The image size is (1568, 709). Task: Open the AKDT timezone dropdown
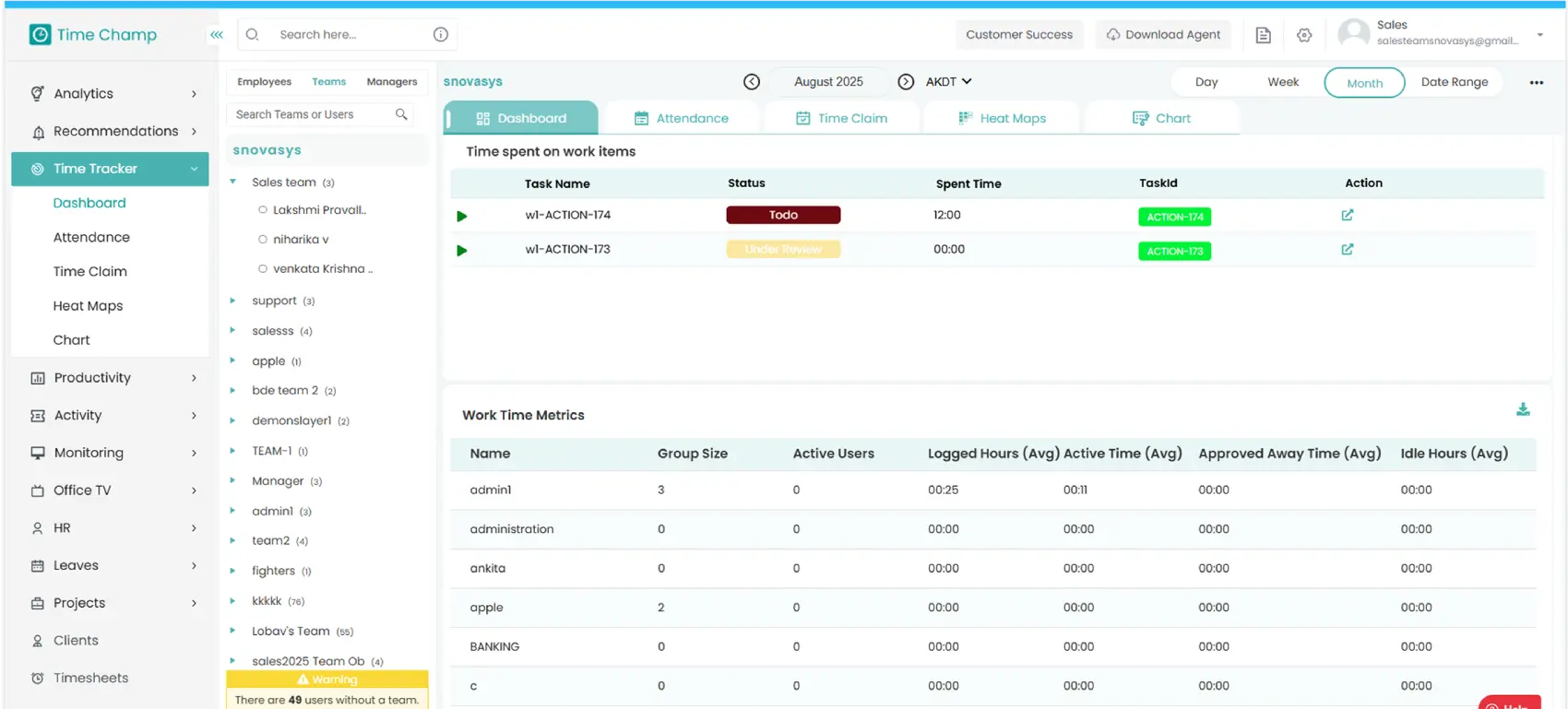(x=948, y=82)
